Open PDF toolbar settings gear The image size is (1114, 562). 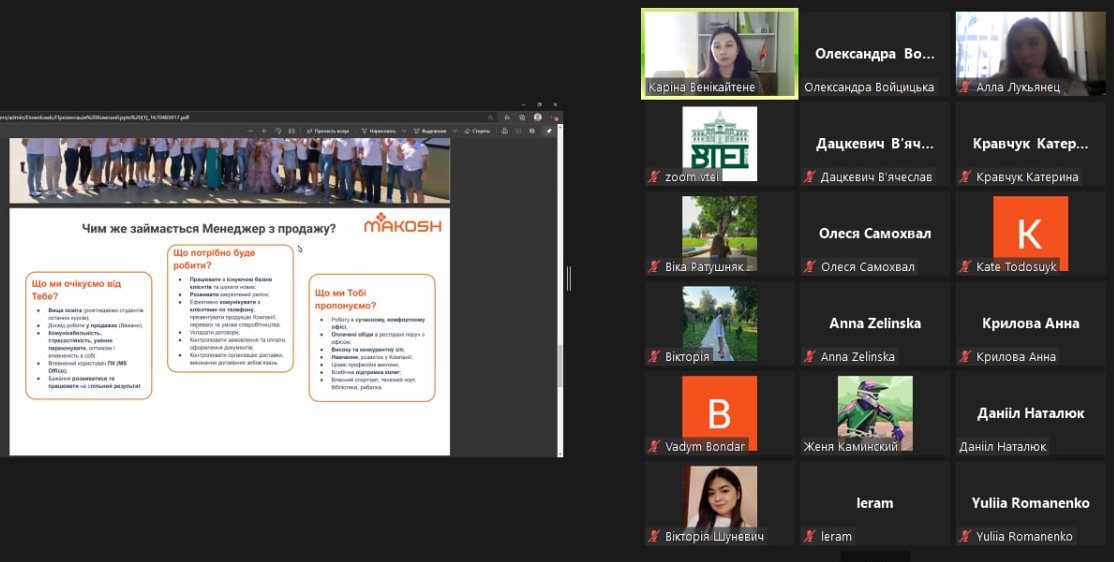point(532,131)
